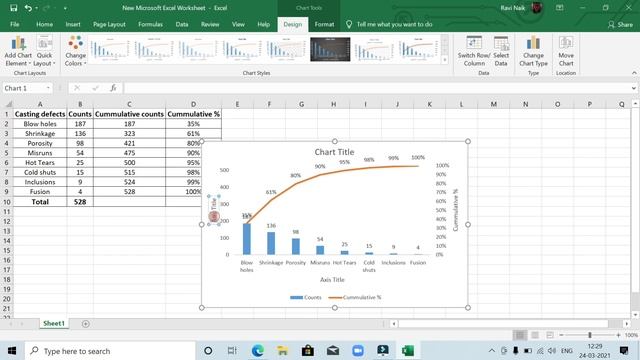Viewport: 640px width, 360px height.
Task: Undo the last action
Action: click(28, 8)
